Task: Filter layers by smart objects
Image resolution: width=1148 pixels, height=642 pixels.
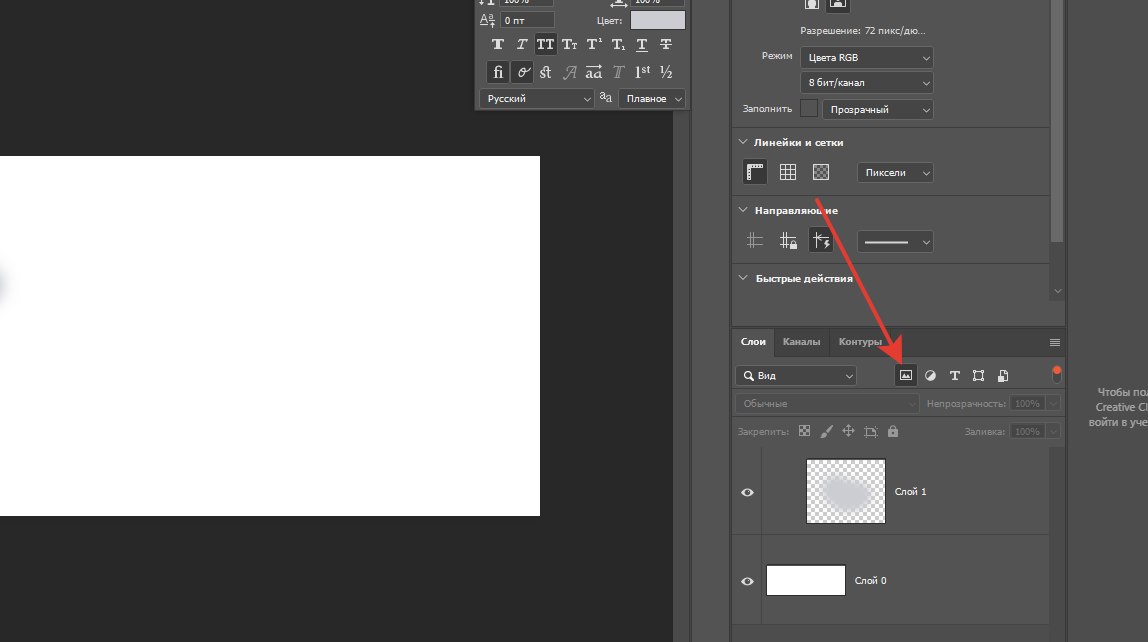Action: [1003, 376]
